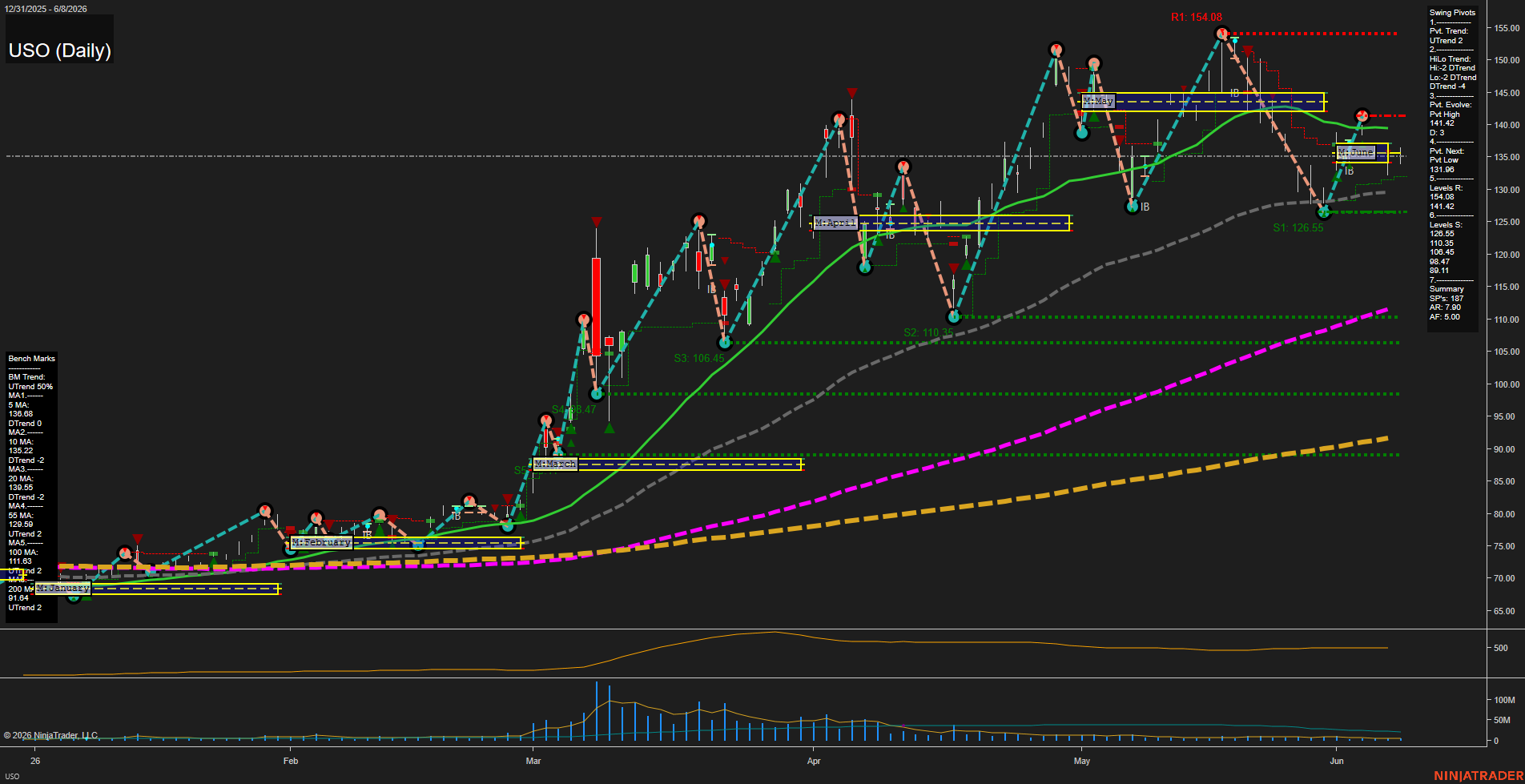Select the S3: 106.45 support label
This screenshot has height=784, width=1525.
click(699, 358)
